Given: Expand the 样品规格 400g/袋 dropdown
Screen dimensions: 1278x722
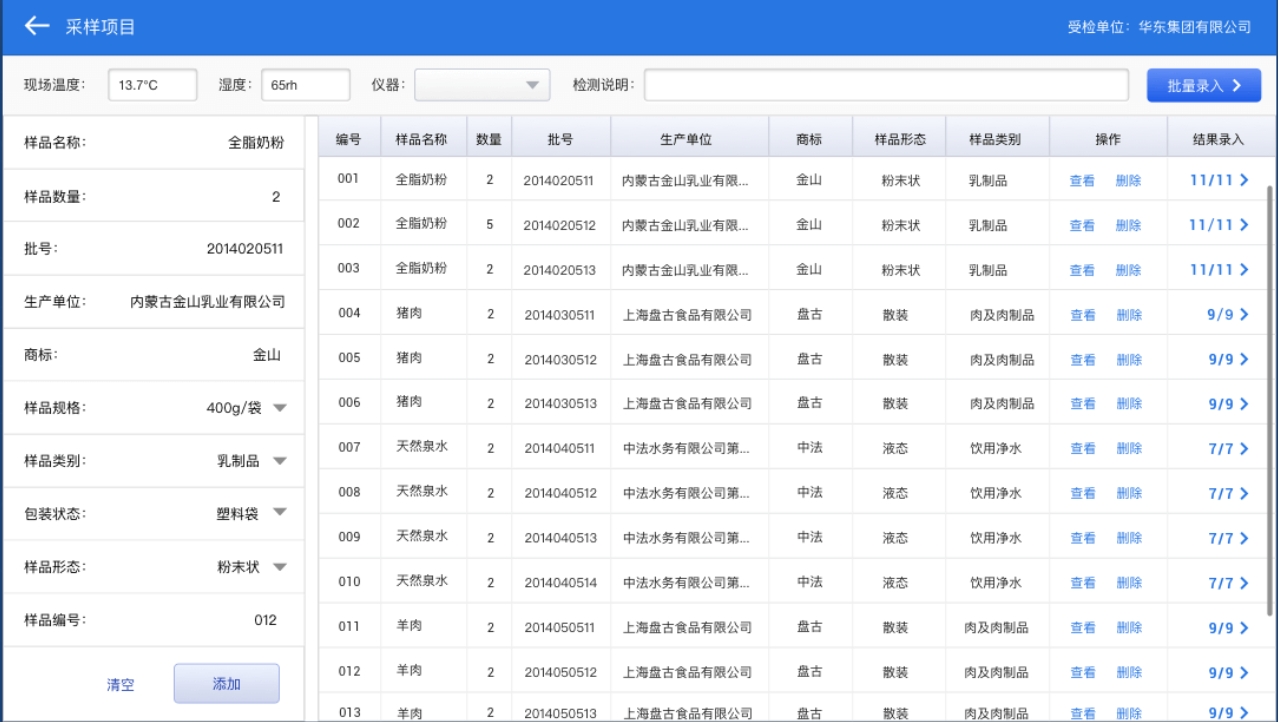Looking at the screenshot, I should [280, 408].
